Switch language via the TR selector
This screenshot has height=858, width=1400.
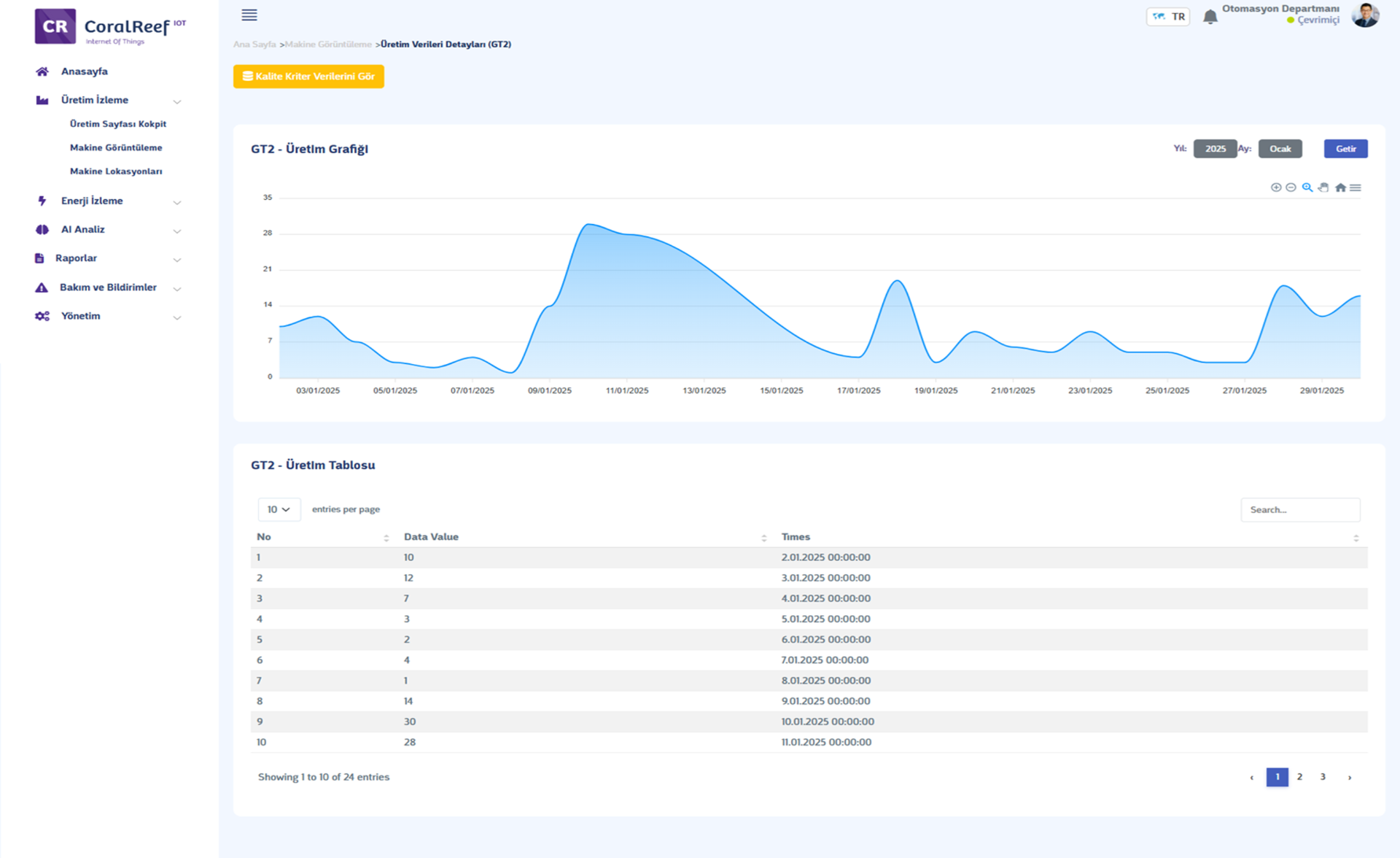point(1168,17)
